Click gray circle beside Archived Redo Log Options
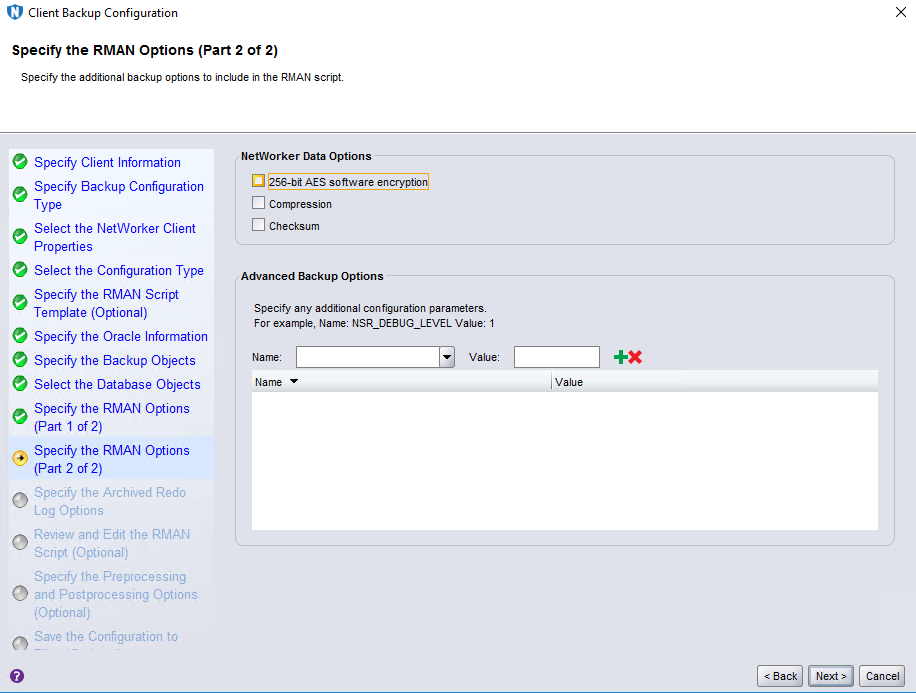Screen dimensions: 916x693 coord(19,501)
